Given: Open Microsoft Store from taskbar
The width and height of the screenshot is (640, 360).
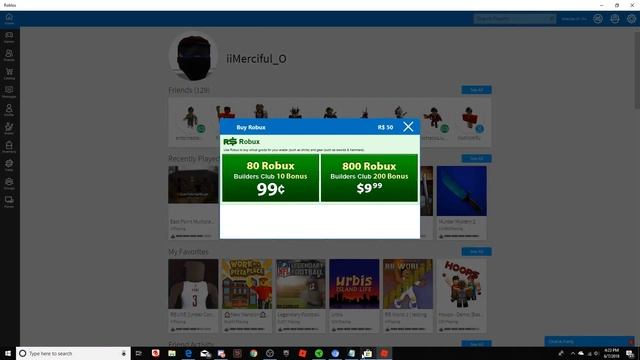Looking at the screenshot, I should [x=367, y=353].
